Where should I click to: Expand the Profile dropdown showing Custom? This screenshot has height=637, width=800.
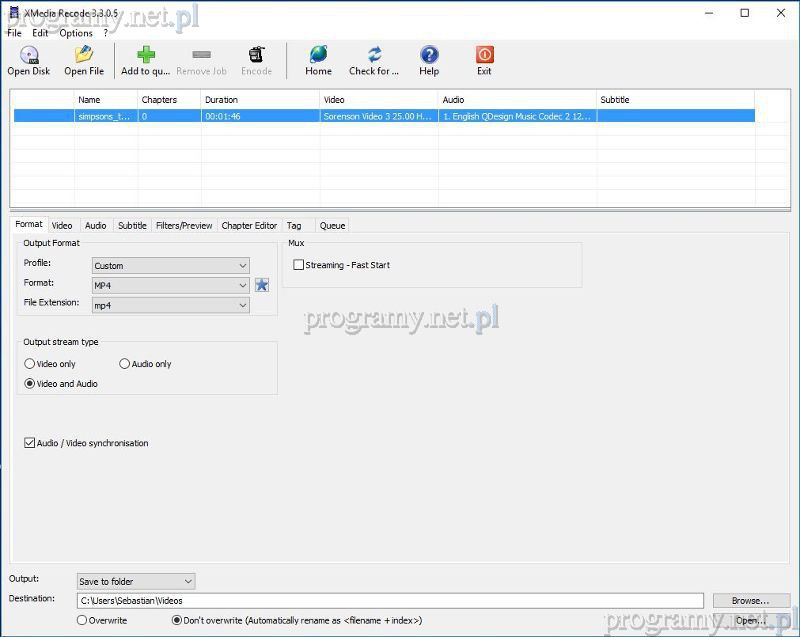170,266
